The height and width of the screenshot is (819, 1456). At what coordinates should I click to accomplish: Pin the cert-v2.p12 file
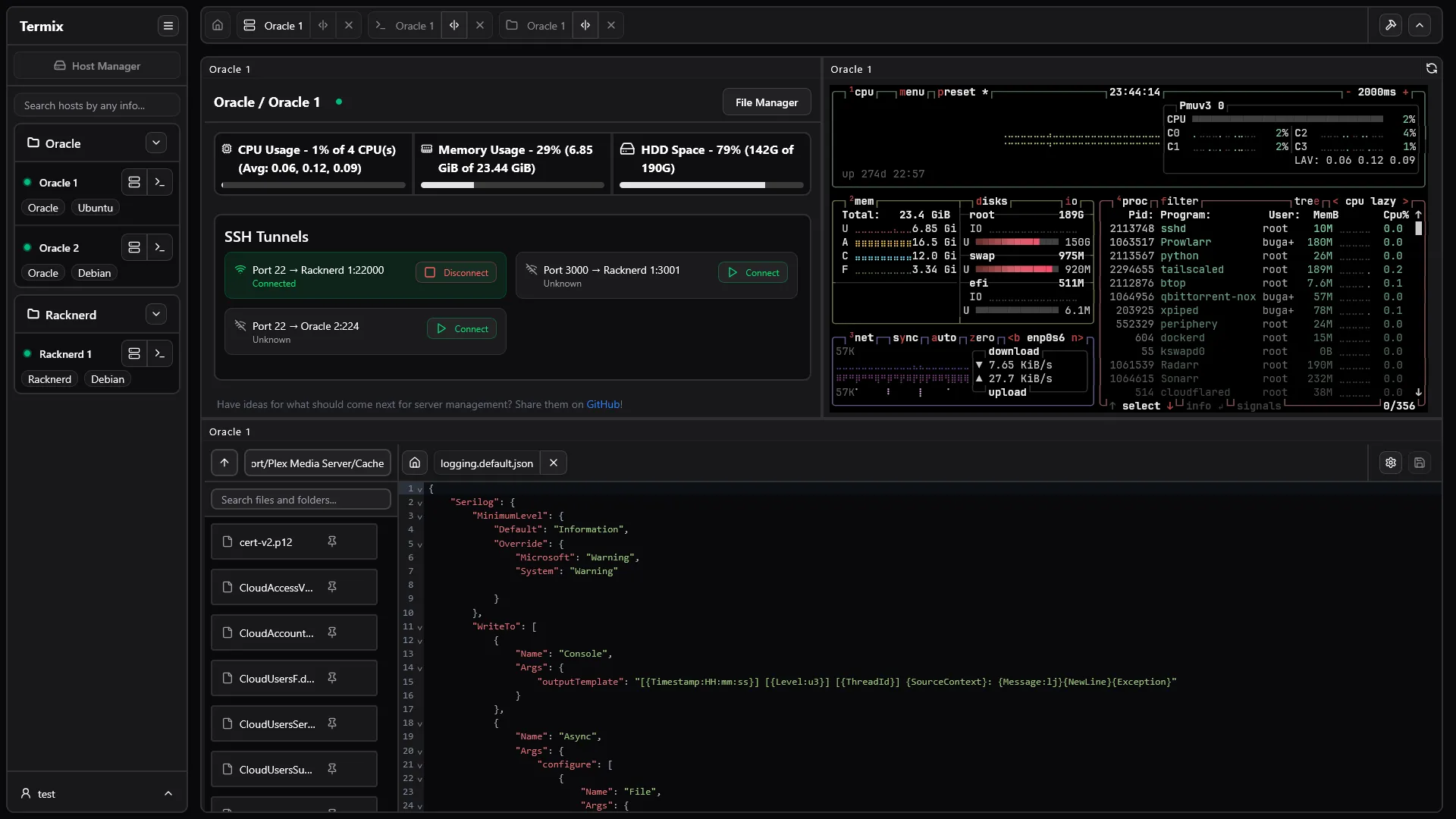click(x=332, y=541)
